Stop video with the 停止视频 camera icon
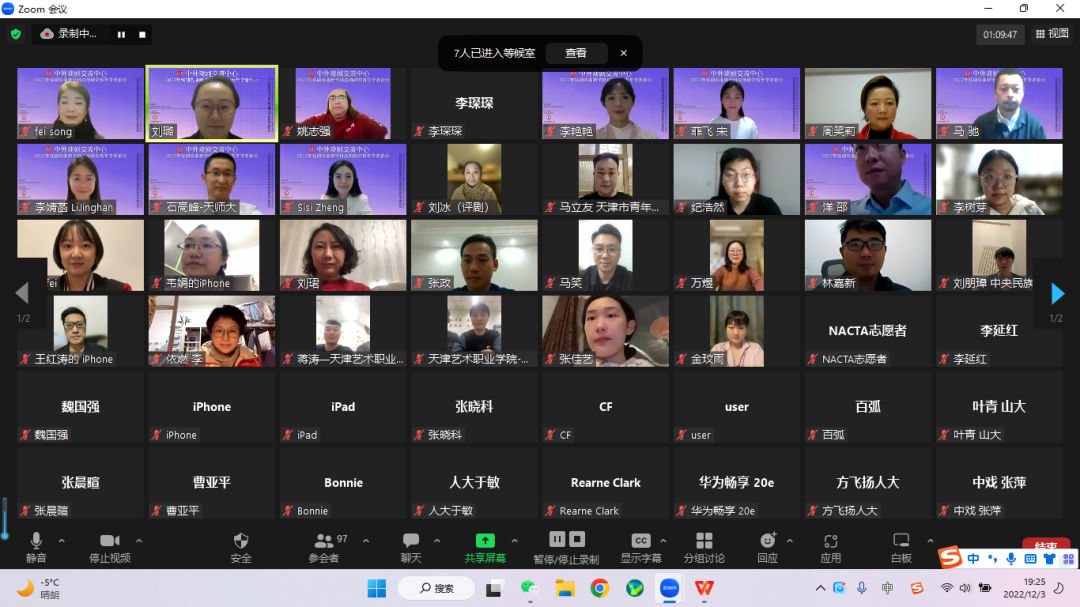The height and width of the screenshot is (607, 1080). [x=110, y=542]
